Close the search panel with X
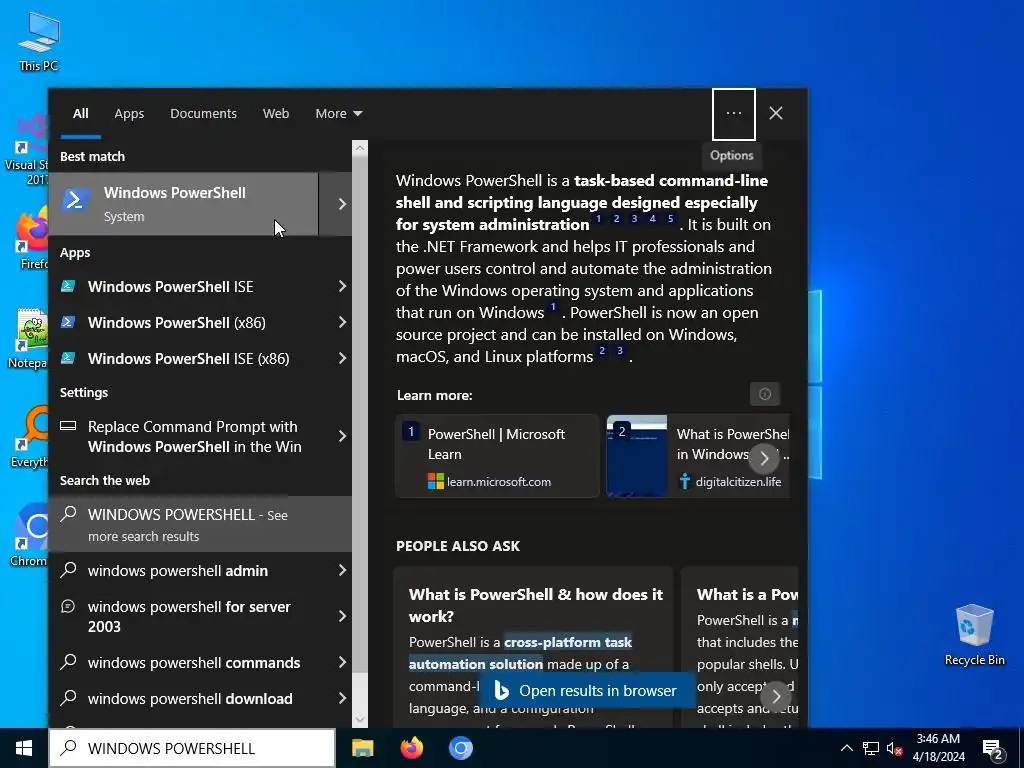This screenshot has width=1024, height=768. pyautogui.click(x=776, y=114)
